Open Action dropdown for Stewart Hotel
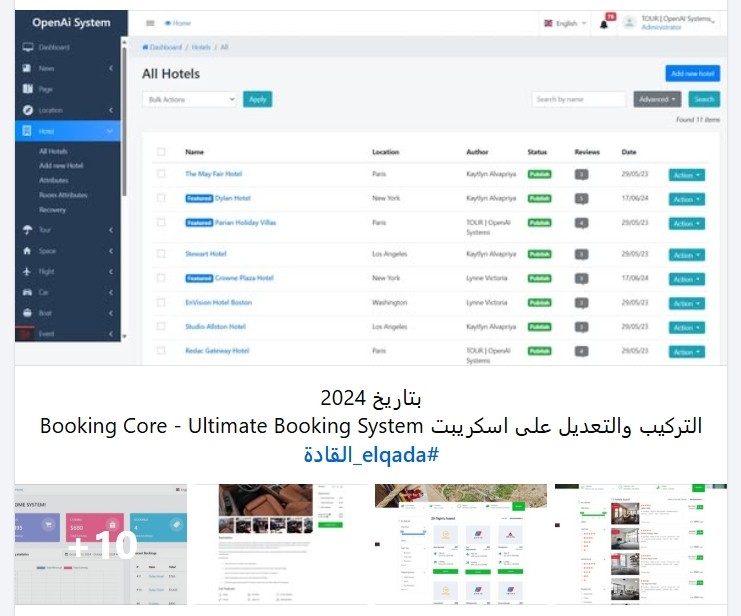 click(x=687, y=255)
